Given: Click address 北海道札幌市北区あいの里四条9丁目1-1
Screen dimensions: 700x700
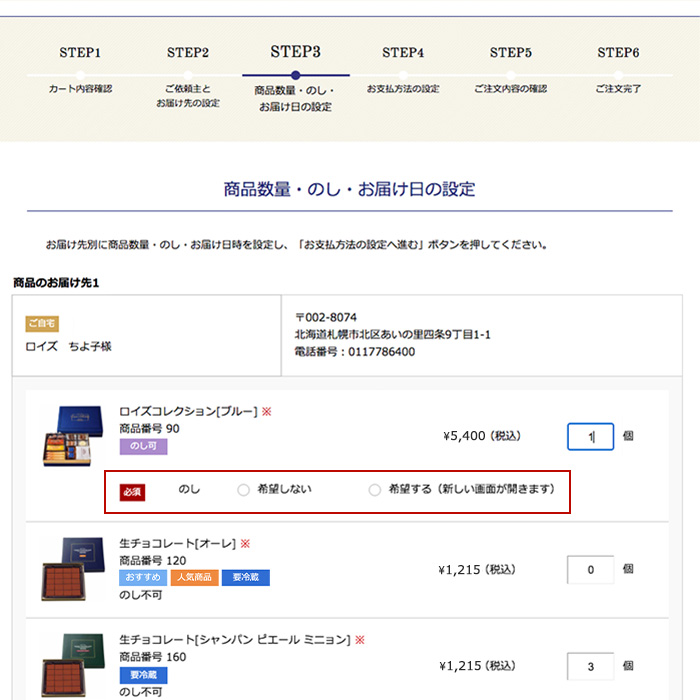Looking at the screenshot, I should coord(392,334).
